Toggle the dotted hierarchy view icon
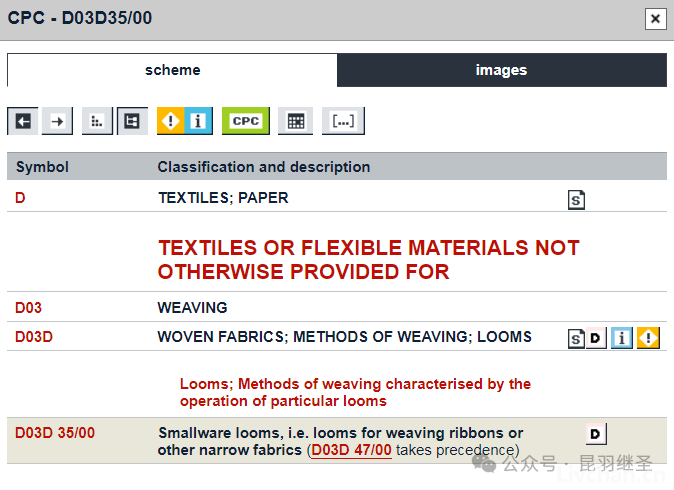Image resolution: width=674 pixels, height=490 pixels. pos(97,121)
